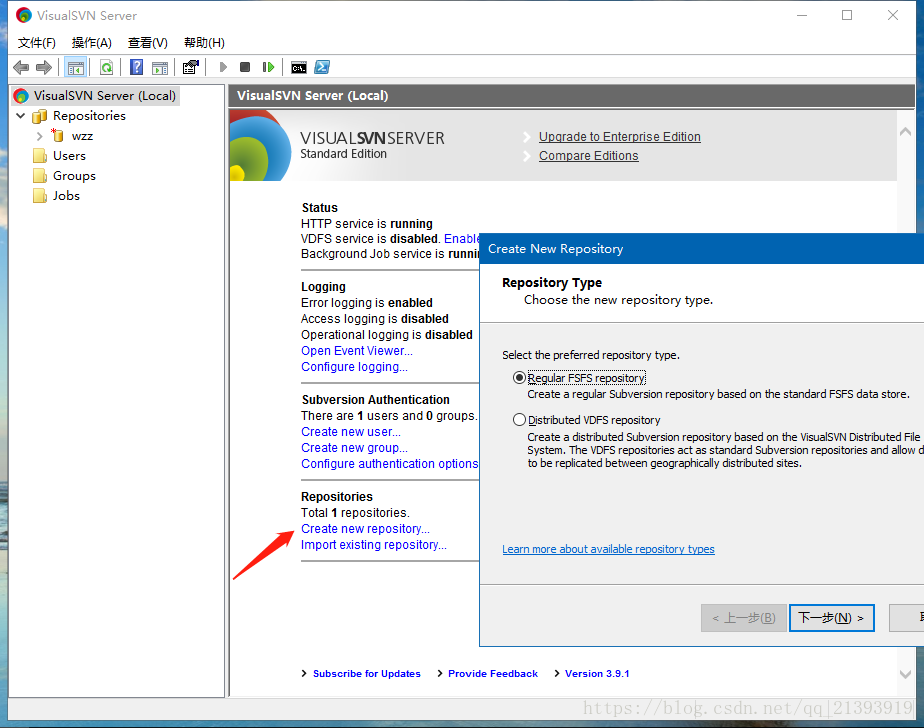Open the 帮助(H) menu

tap(204, 42)
